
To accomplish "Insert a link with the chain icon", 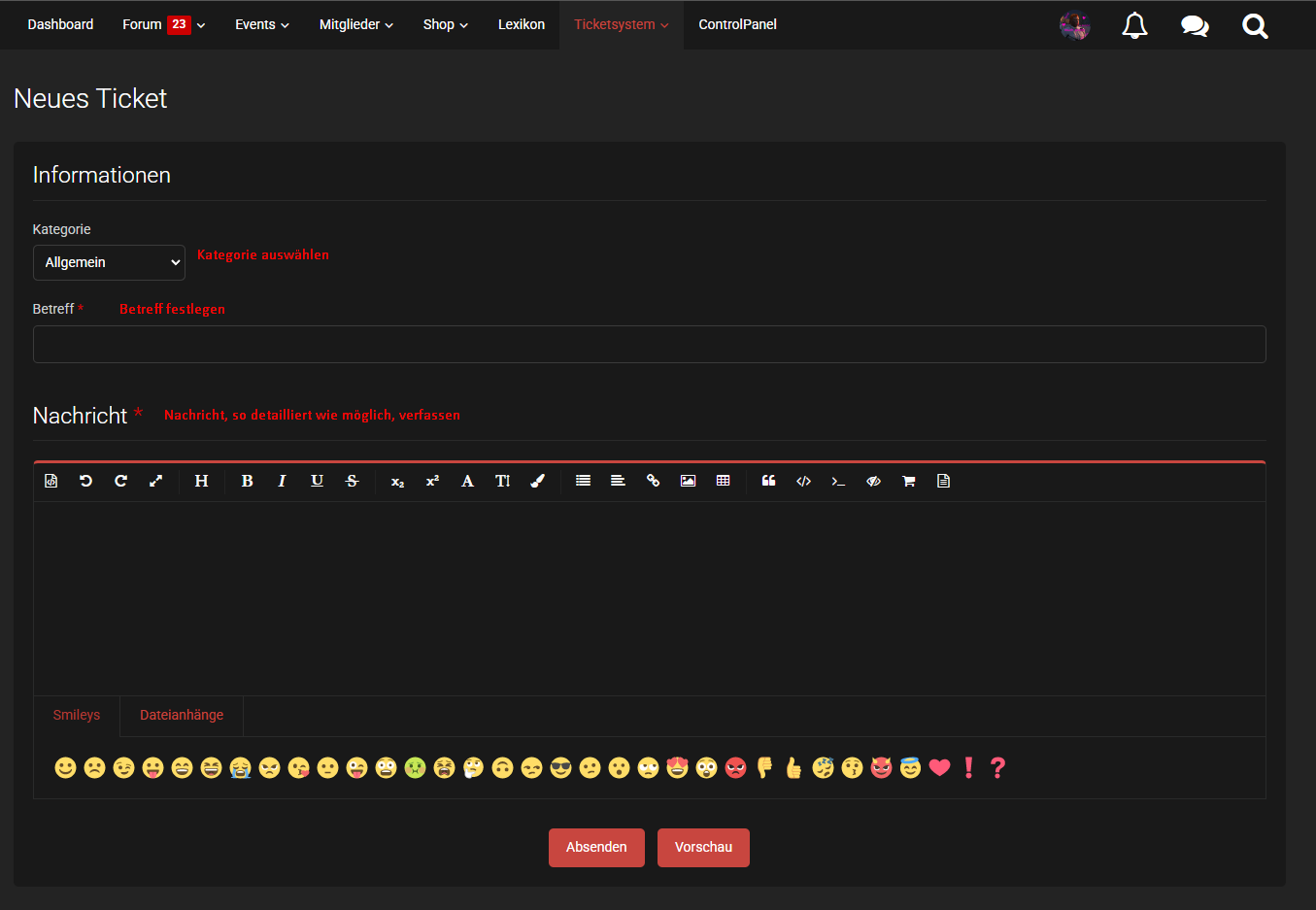I will point(653,481).
